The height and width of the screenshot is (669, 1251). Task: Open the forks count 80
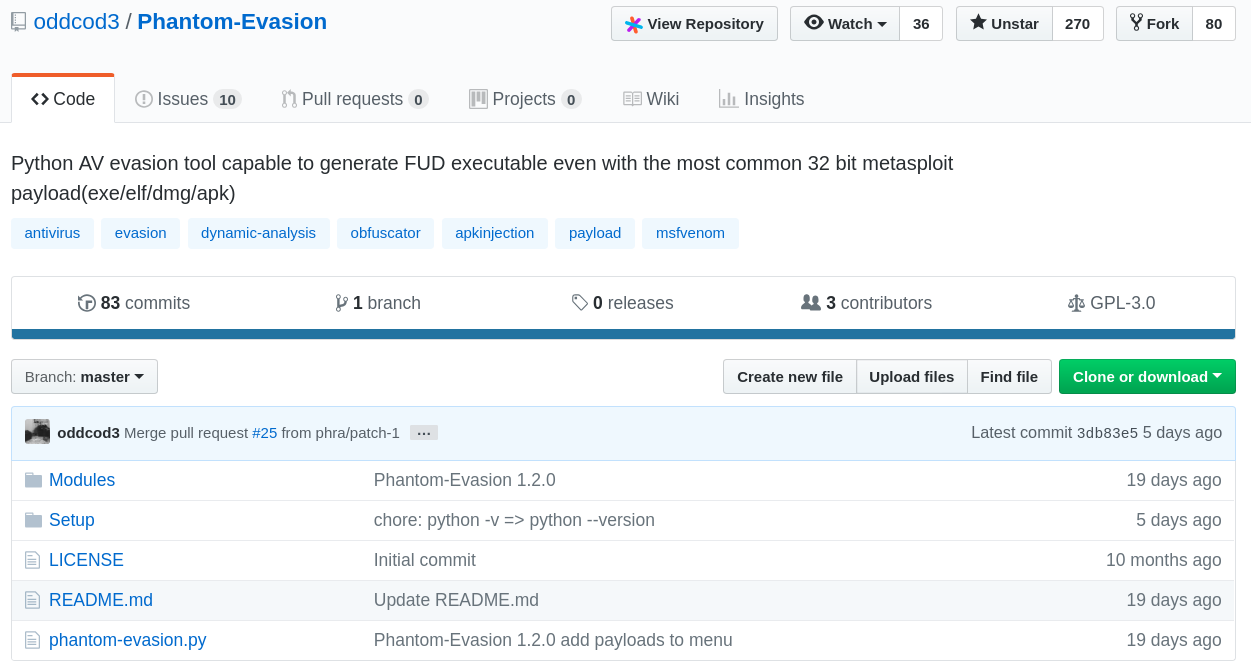tap(1214, 24)
